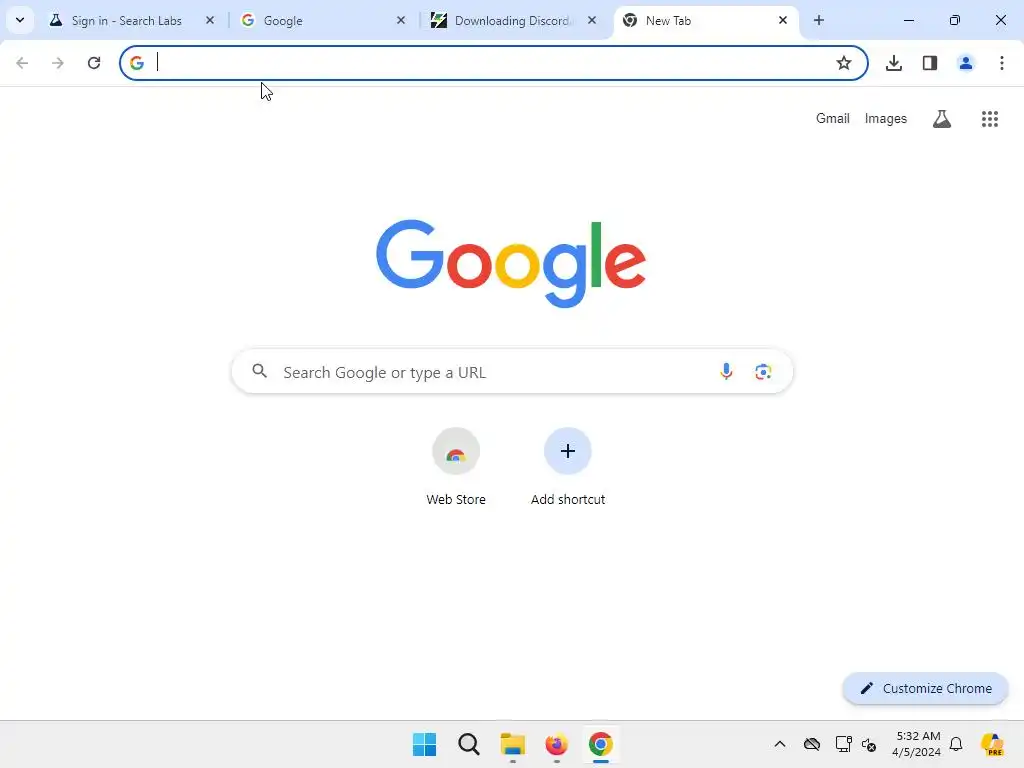Reload the page
This screenshot has width=1024, height=768.
(94, 63)
